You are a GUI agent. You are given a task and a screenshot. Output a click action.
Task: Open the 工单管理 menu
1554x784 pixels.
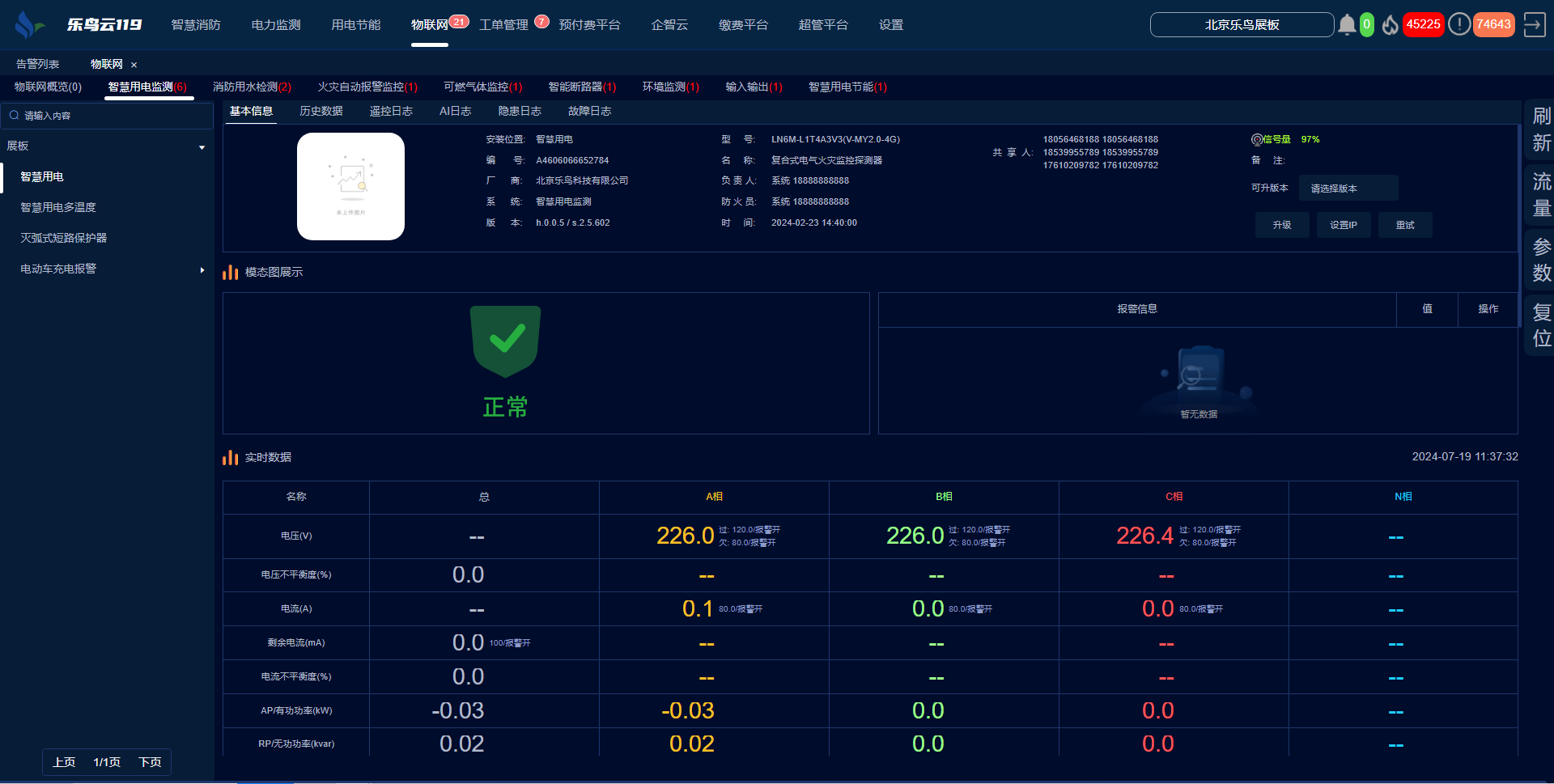coord(503,25)
